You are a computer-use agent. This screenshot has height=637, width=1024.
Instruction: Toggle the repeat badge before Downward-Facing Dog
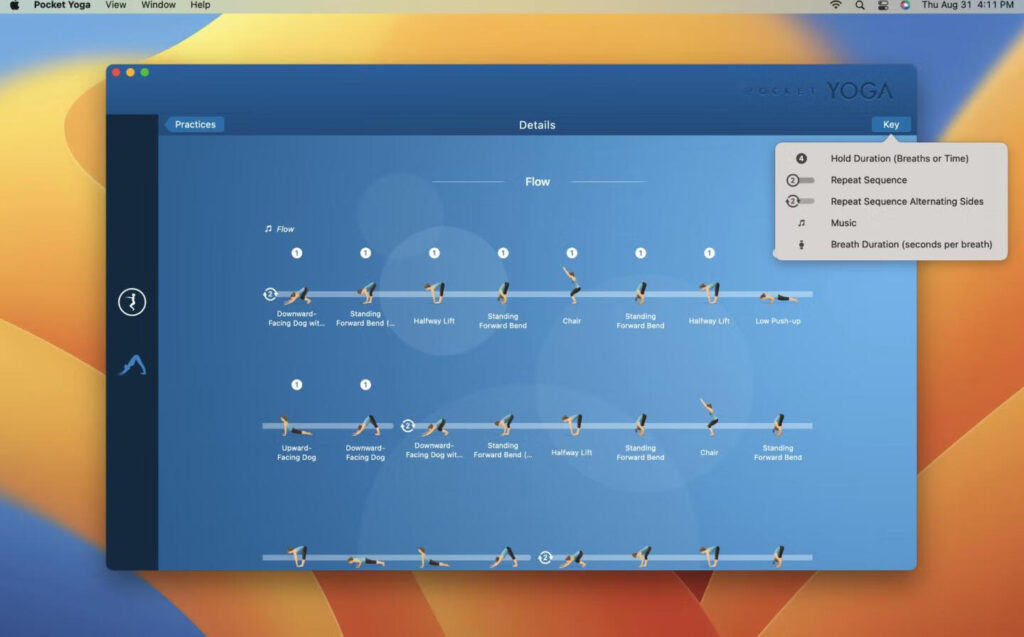269,293
